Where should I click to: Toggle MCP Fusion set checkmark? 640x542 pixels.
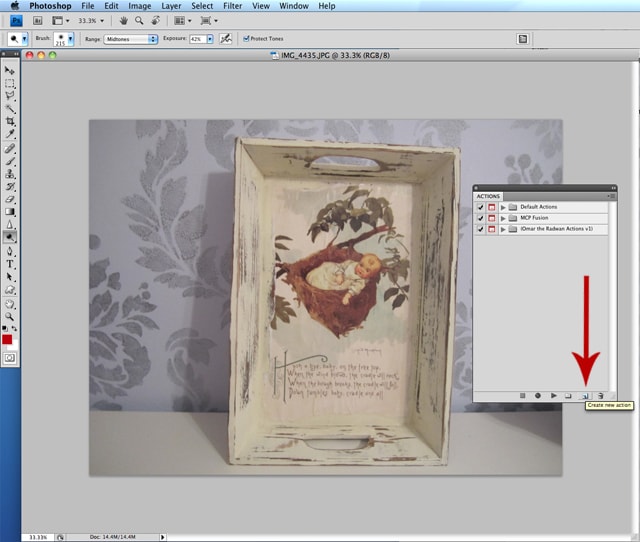(x=480, y=218)
